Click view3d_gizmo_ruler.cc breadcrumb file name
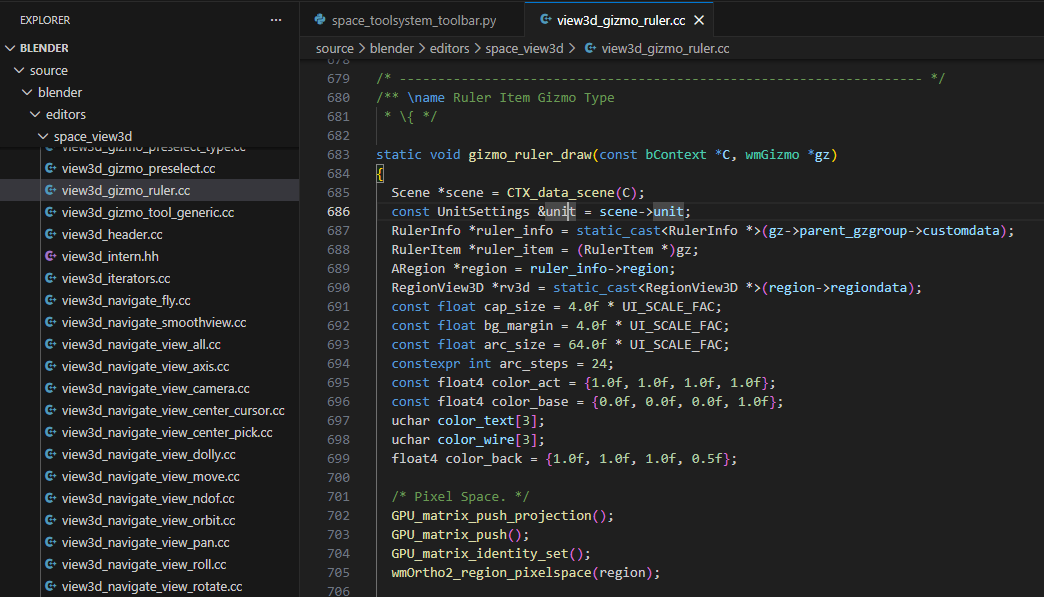The height and width of the screenshot is (597, 1044). [x=665, y=49]
